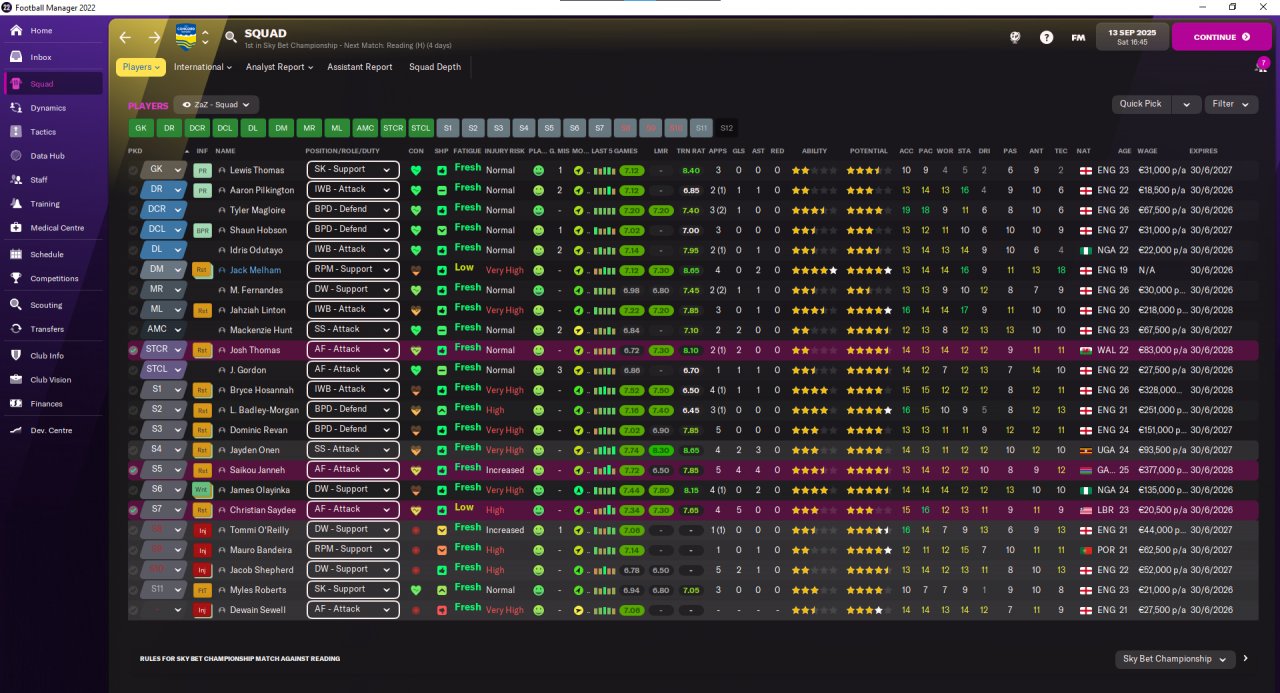Screen dimensions: 1280x693
Task: Open the Filter dropdown
Action: 1231,104
